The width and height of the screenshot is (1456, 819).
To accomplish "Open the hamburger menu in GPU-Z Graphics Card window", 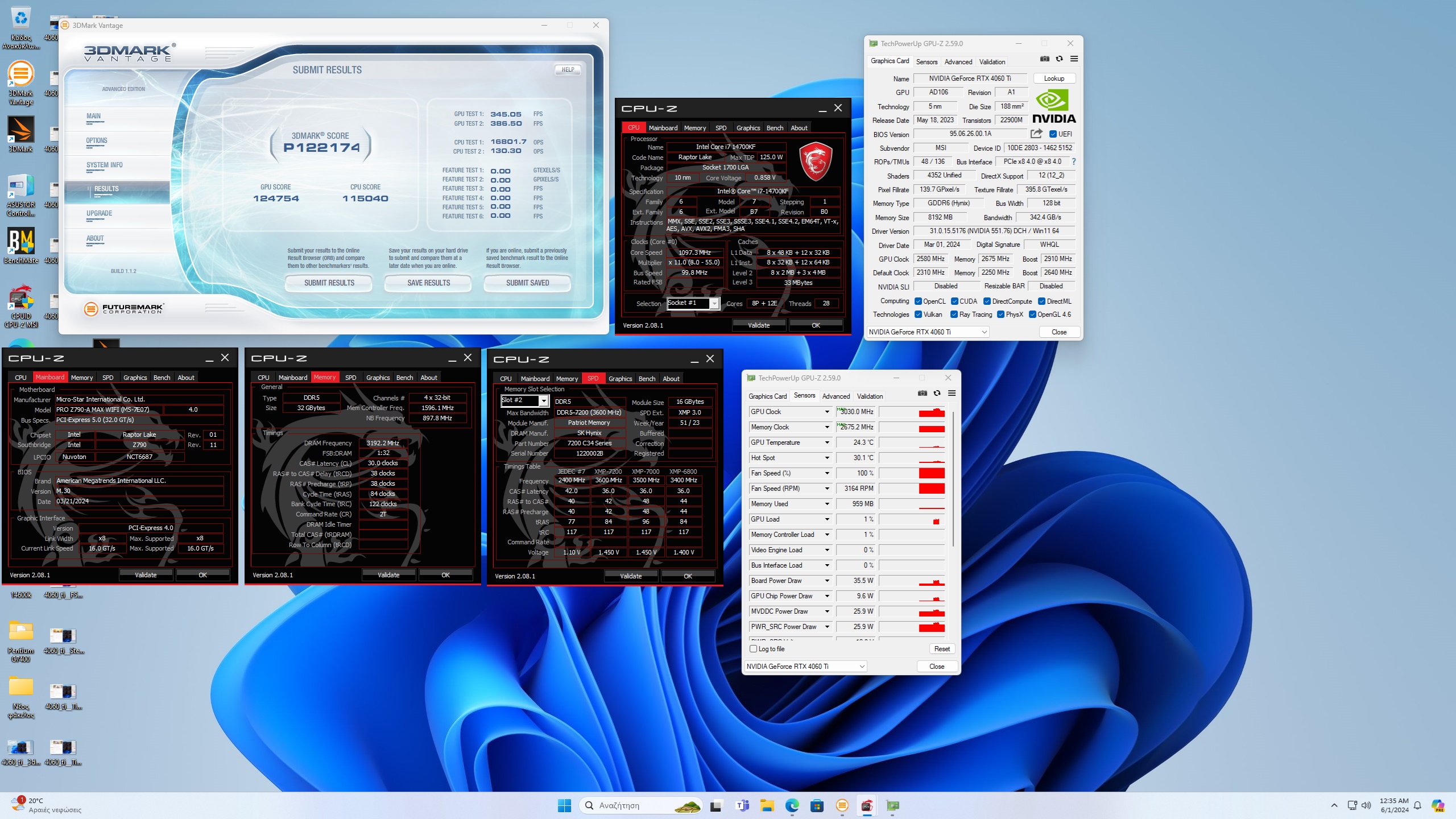I will click(x=1074, y=59).
